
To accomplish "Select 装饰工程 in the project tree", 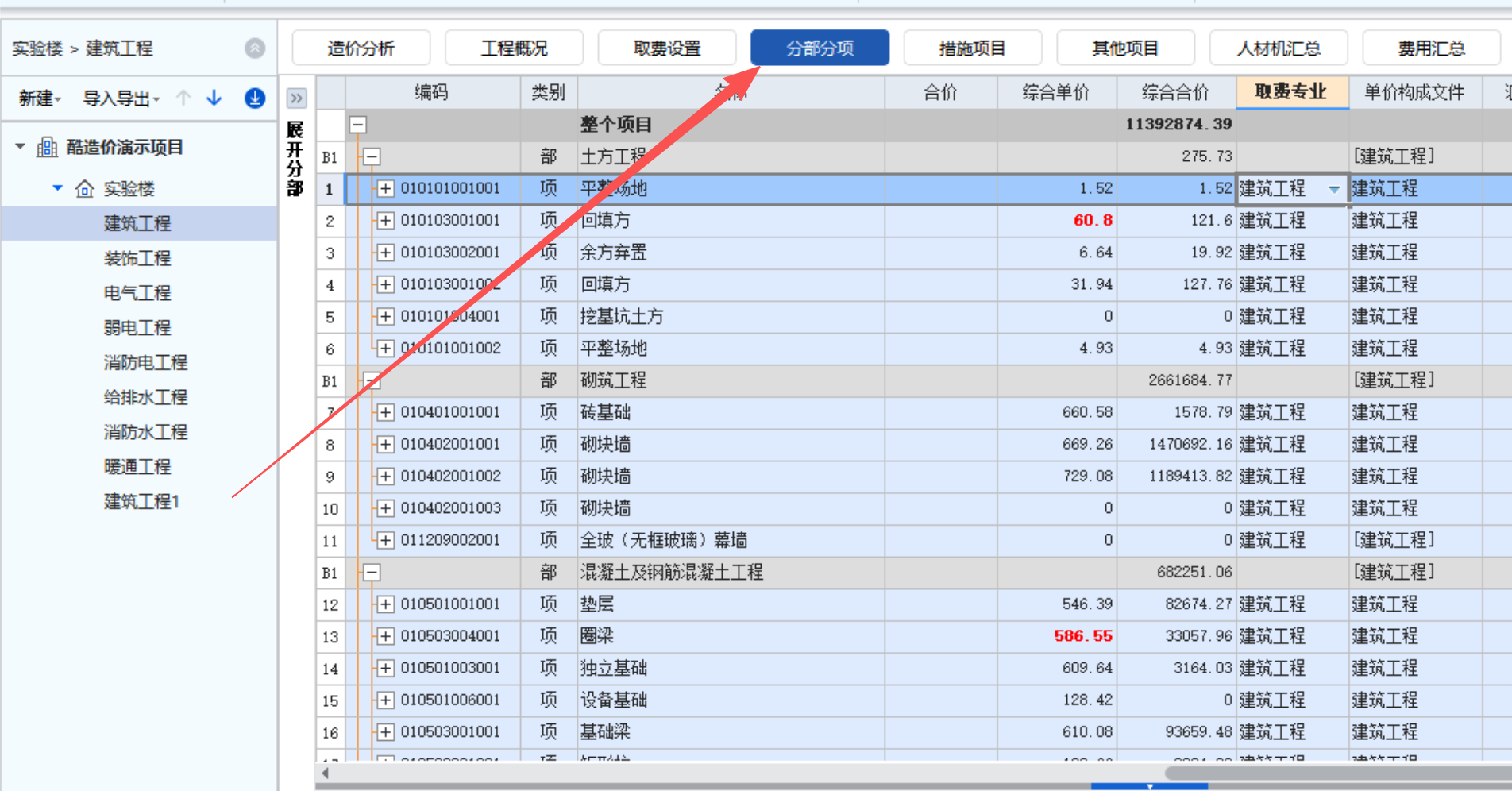I will coord(137,258).
